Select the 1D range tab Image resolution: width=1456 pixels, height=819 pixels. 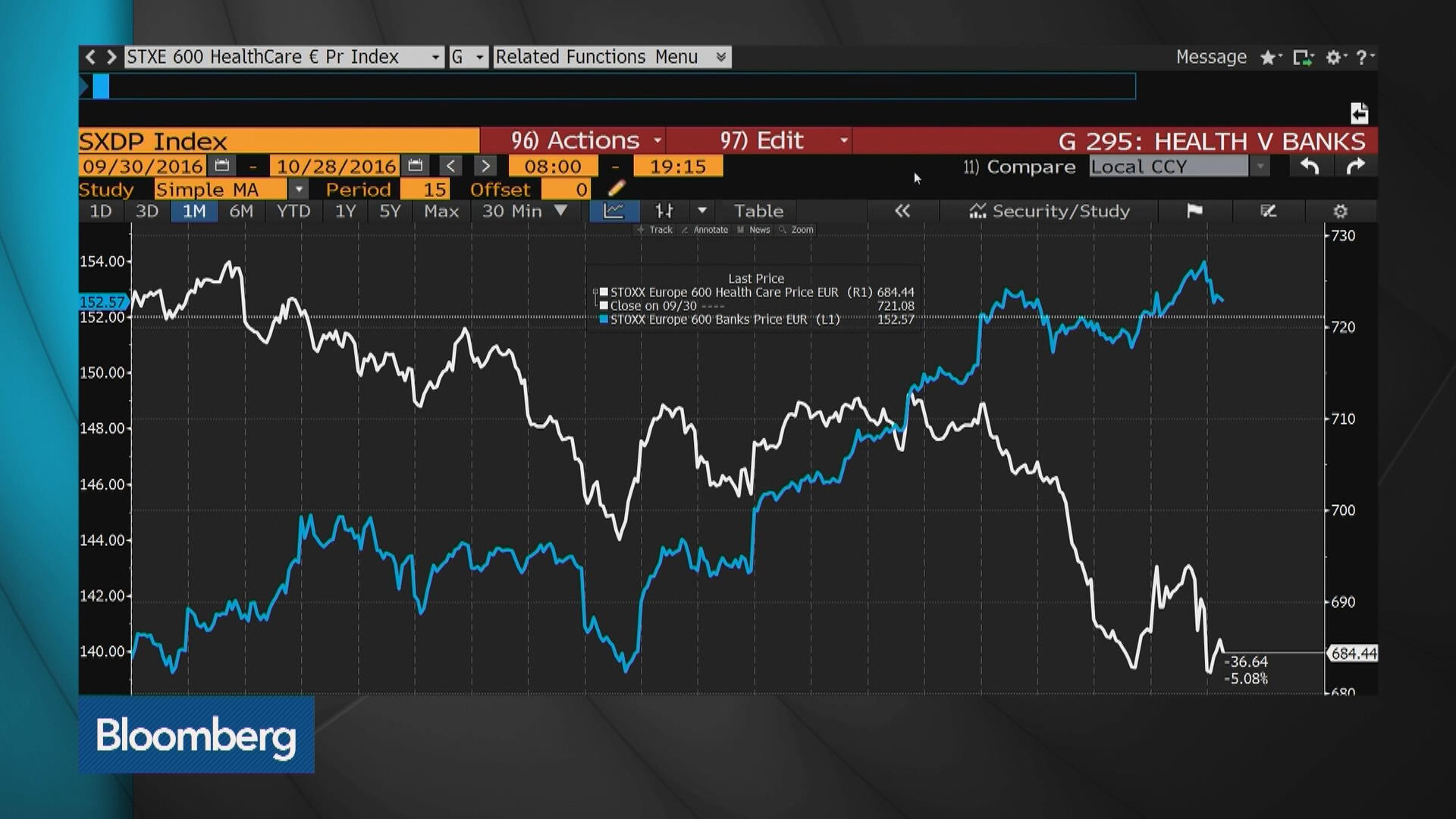[101, 211]
